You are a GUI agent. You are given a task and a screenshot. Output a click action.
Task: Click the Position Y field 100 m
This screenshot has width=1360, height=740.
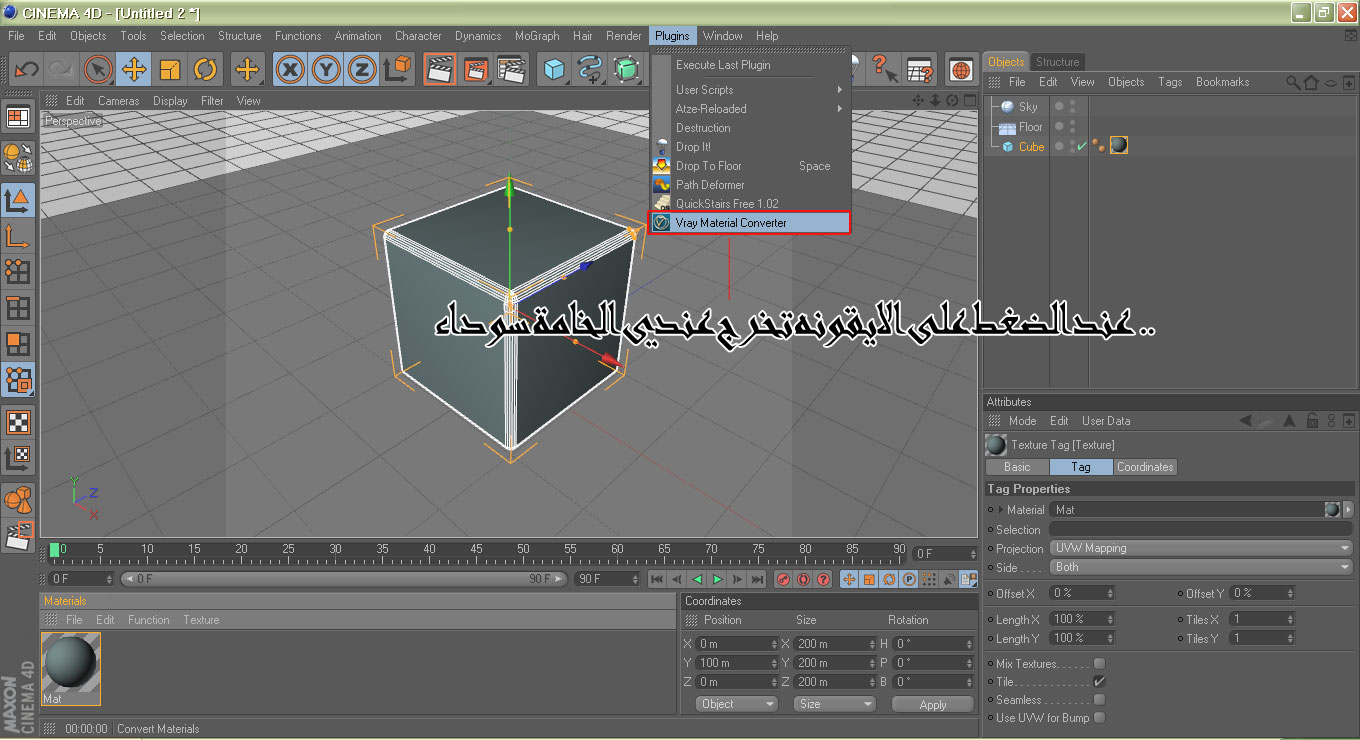tap(737, 663)
